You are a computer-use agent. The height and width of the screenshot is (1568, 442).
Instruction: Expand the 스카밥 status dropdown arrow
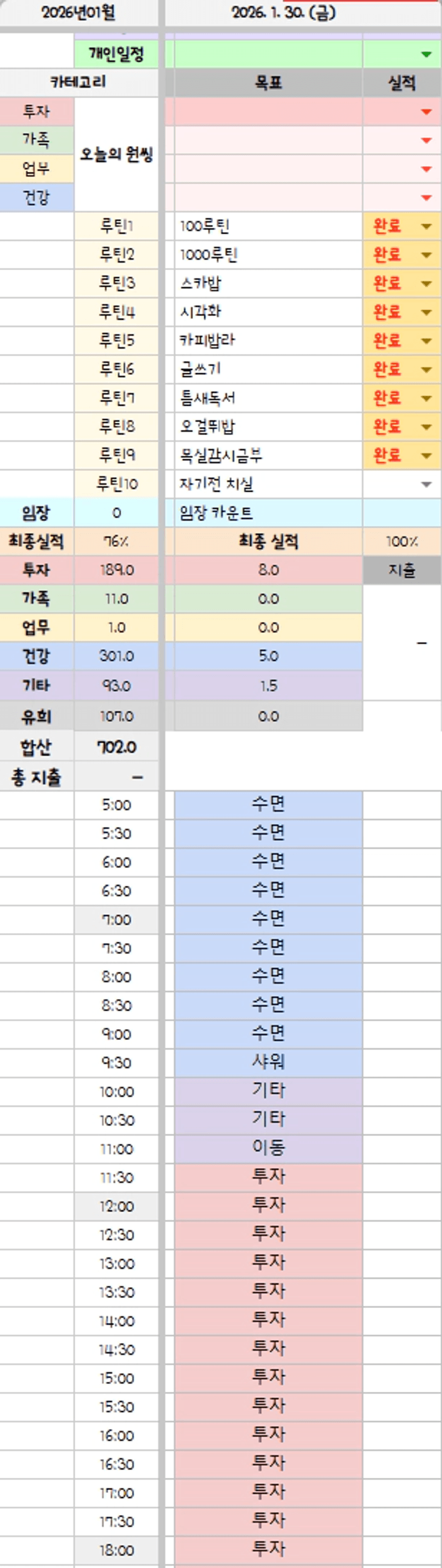tap(426, 283)
